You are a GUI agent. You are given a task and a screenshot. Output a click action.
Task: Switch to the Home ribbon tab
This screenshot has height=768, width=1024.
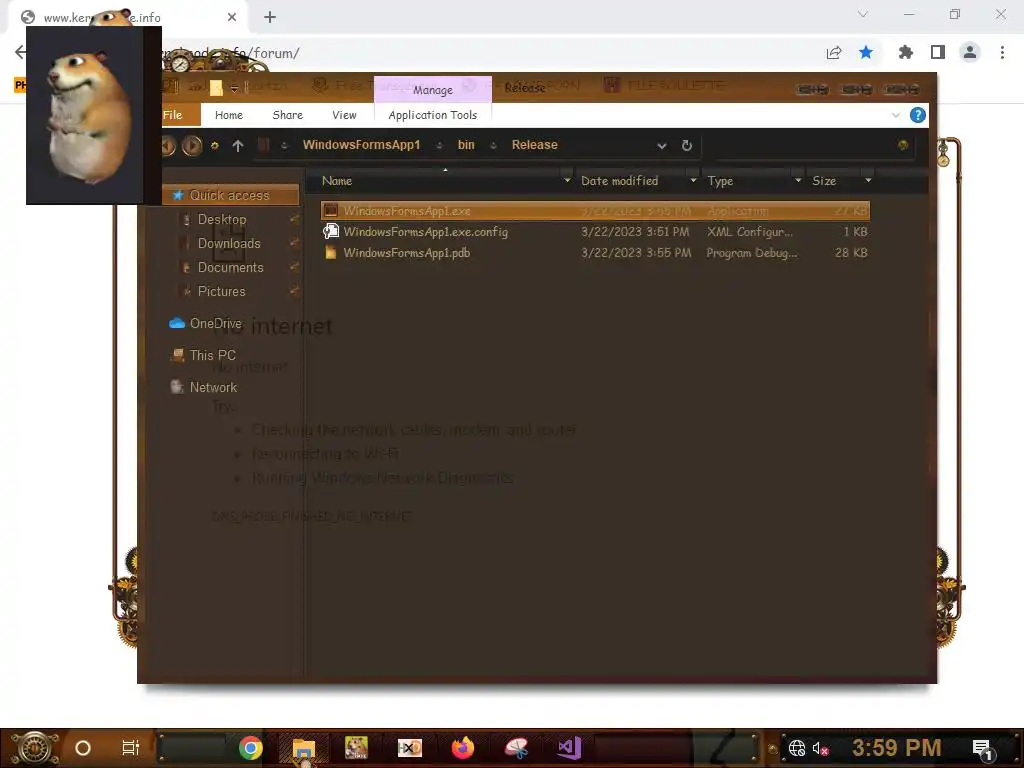coord(229,115)
